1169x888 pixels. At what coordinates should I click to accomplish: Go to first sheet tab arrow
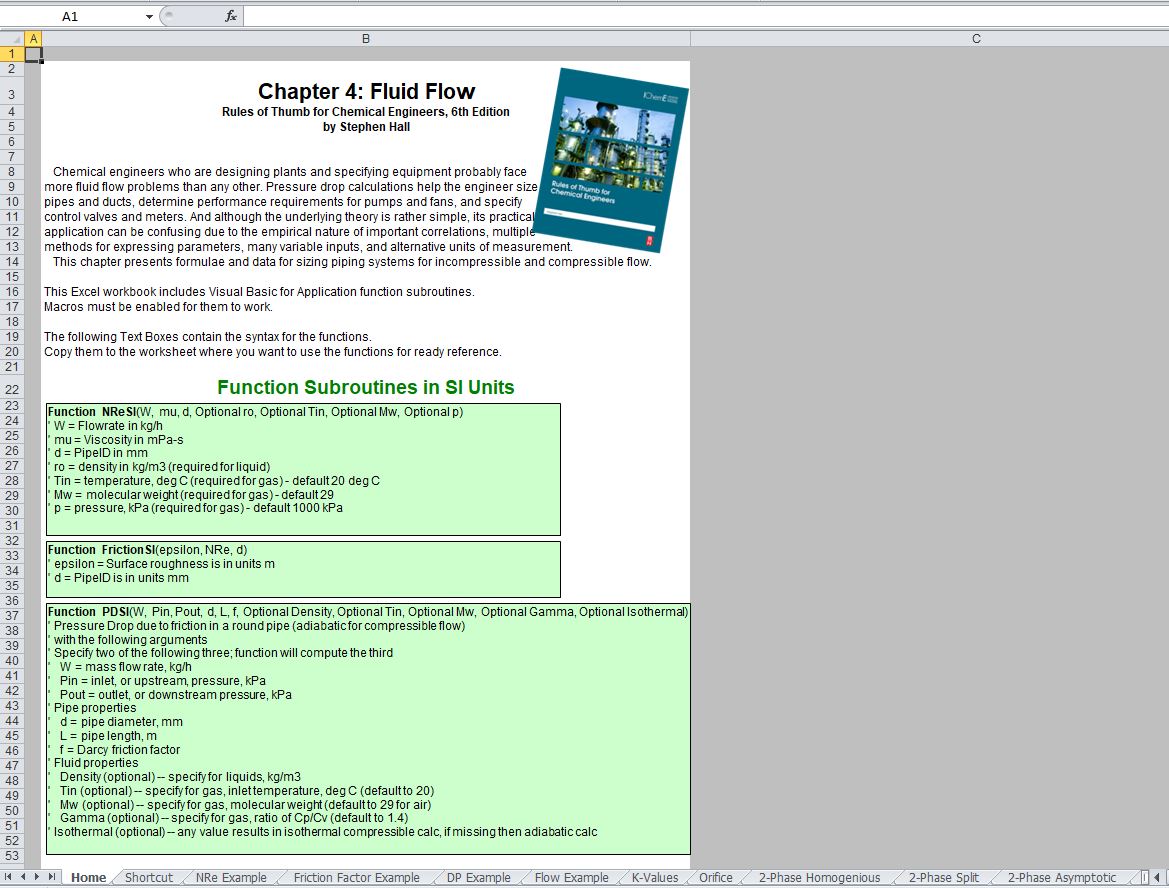point(7,877)
